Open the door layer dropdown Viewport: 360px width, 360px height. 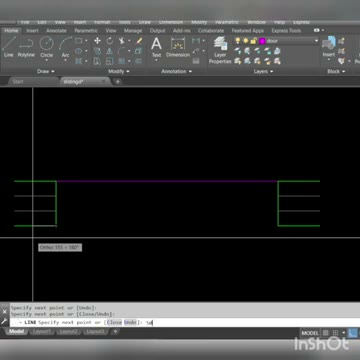(316, 41)
